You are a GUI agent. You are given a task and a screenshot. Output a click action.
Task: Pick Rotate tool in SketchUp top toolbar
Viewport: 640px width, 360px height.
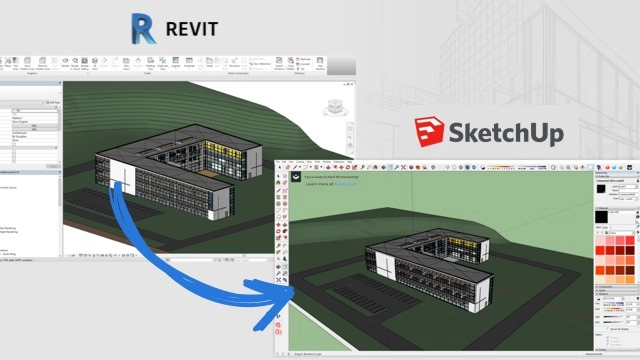pyautogui.click(x=348, y=167)
